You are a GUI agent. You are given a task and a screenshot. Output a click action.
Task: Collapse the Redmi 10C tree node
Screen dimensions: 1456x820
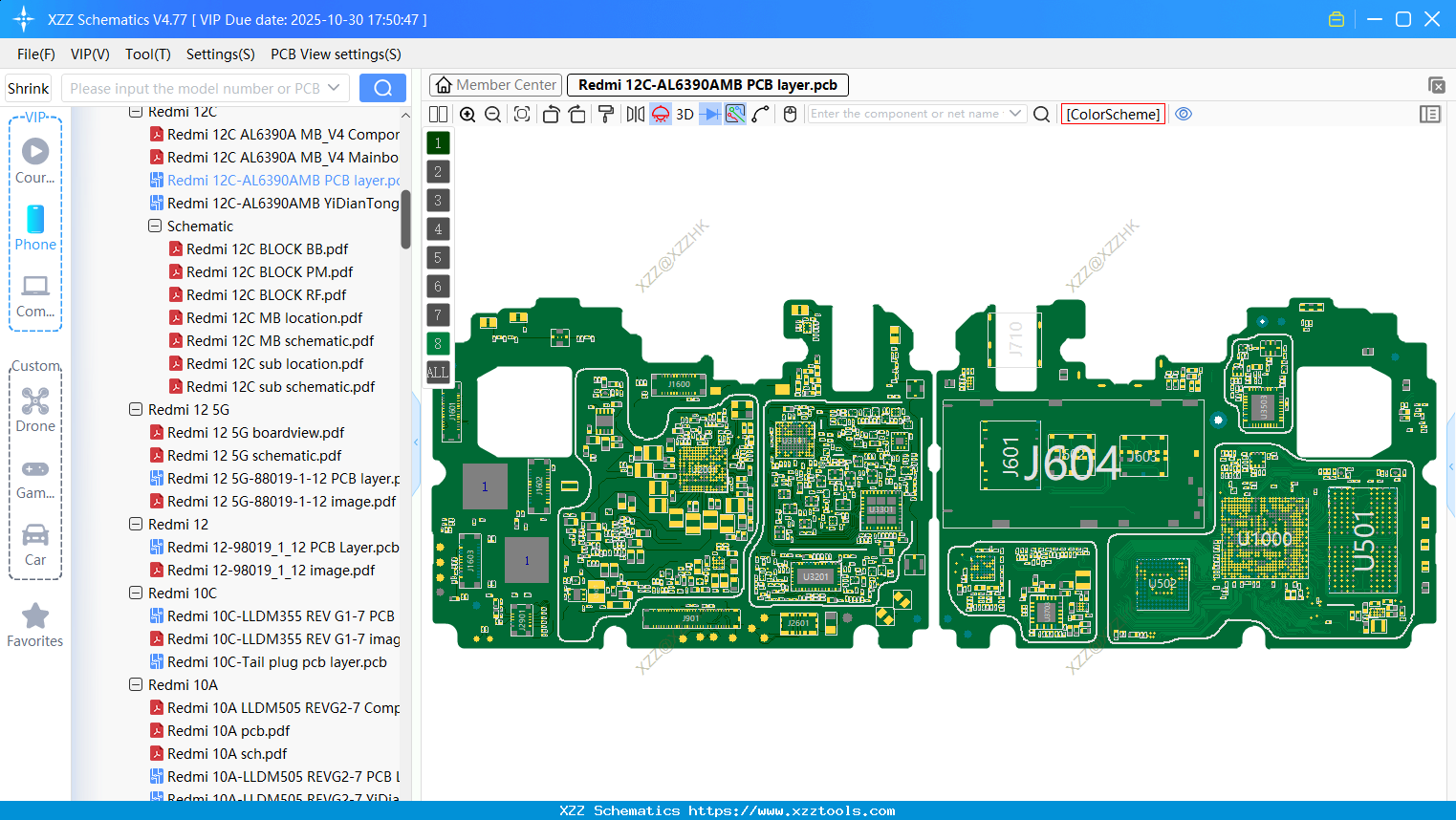pyautogui.click(x=135, y=593)
